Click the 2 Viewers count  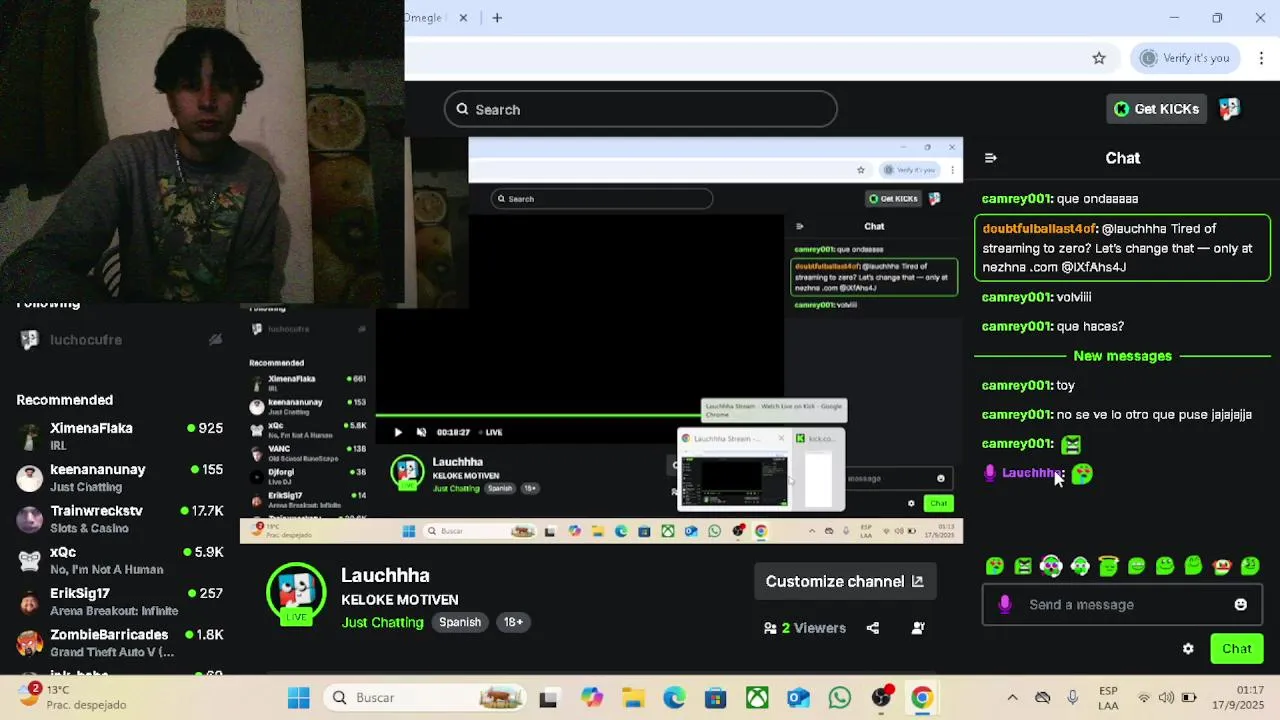(805, 628)
